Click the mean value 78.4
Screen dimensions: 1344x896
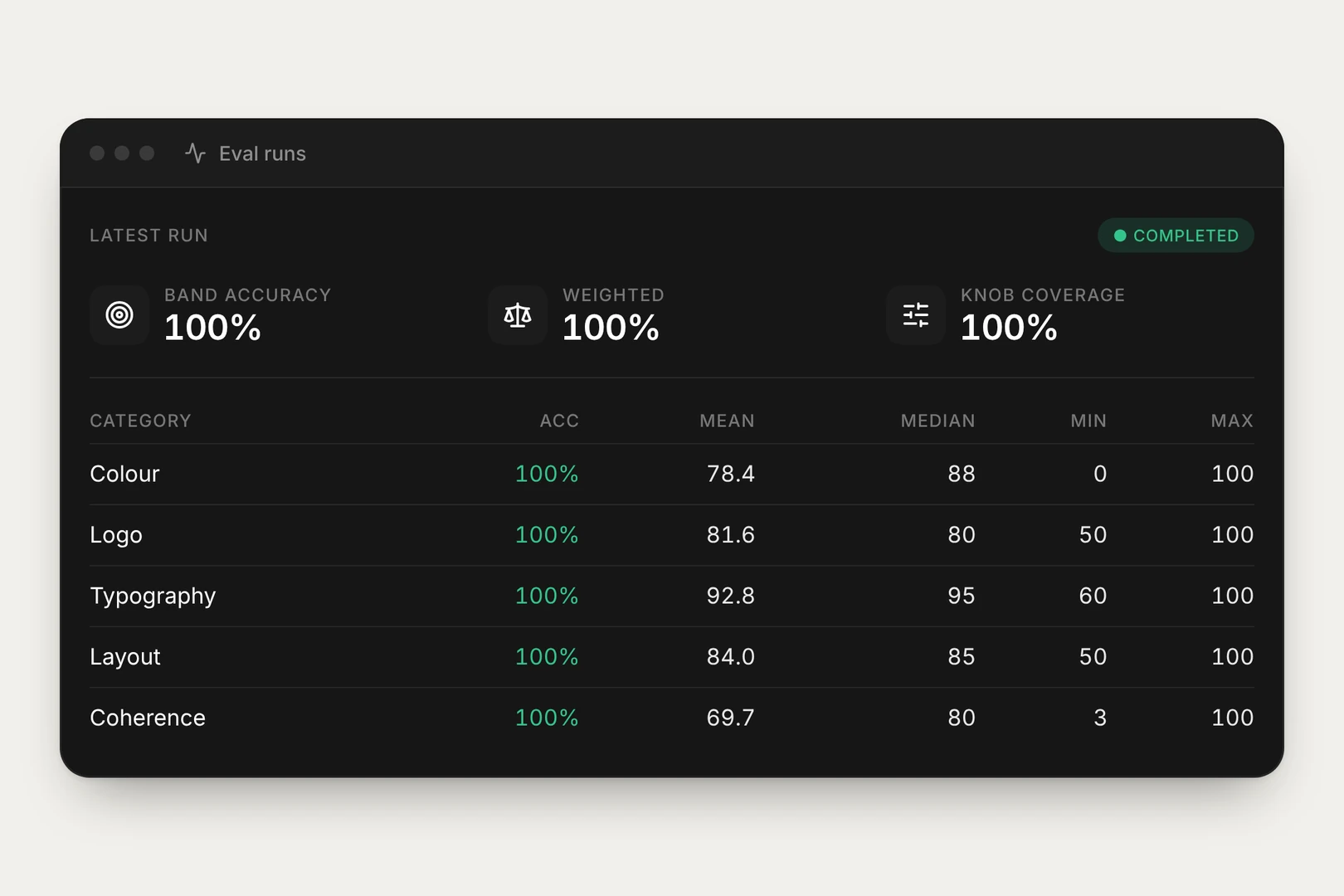(731, 474)
